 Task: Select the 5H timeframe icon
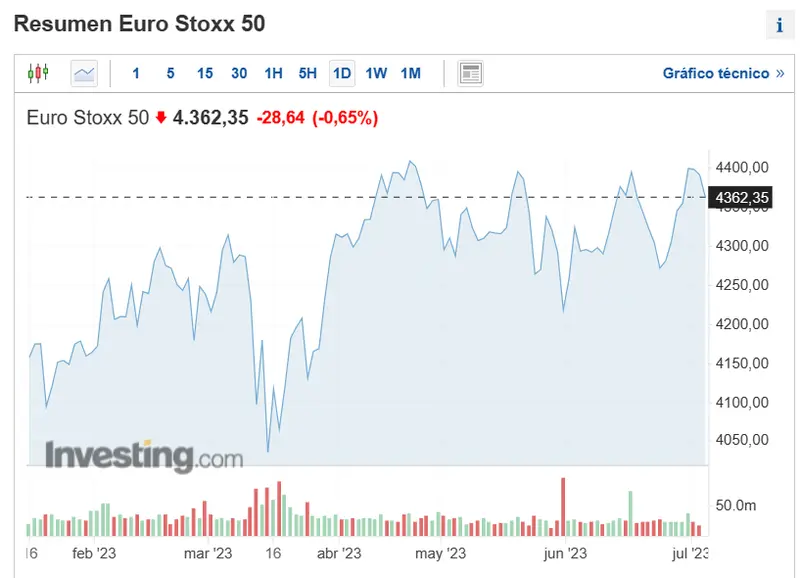(306, 73)
